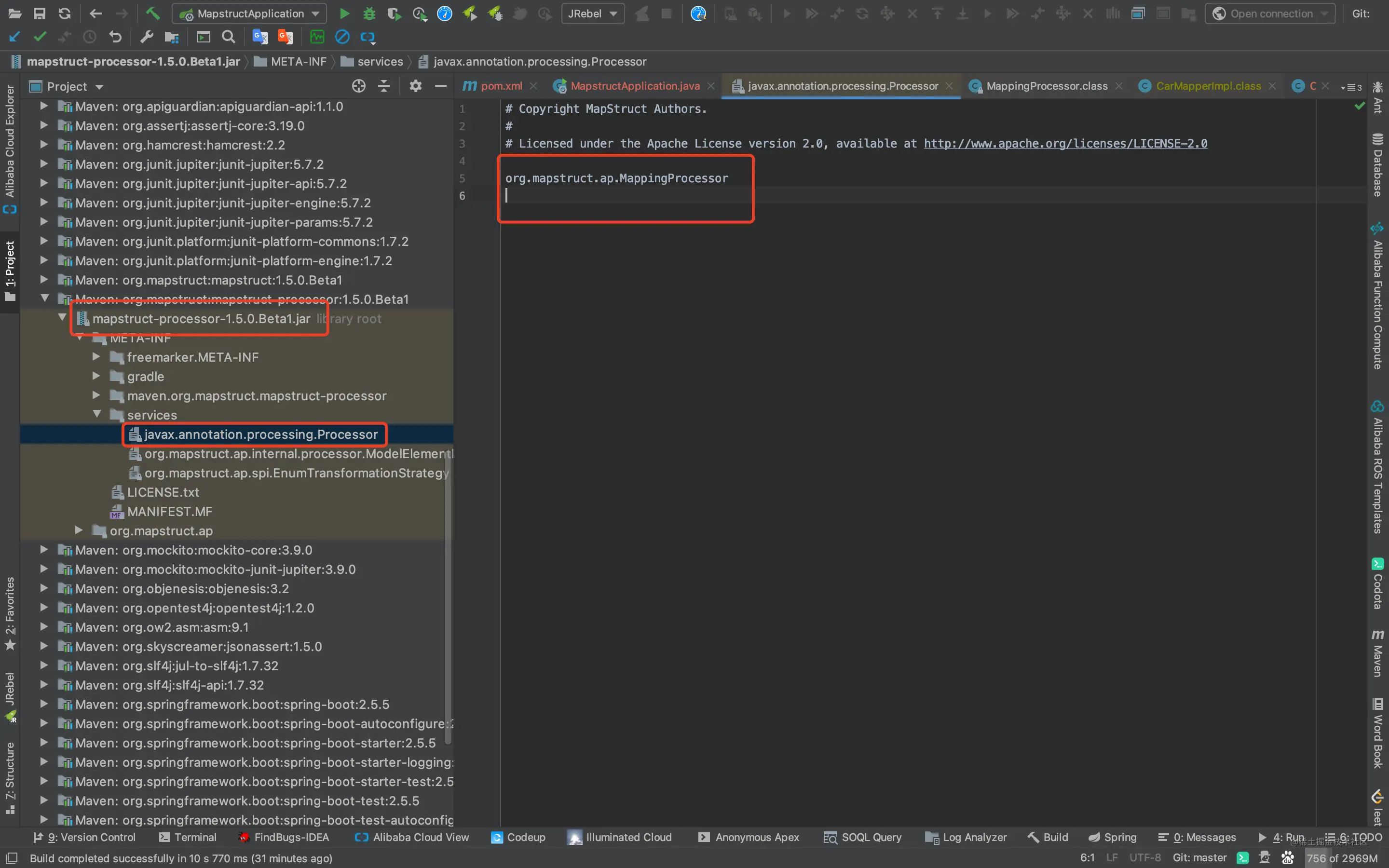
Task: Toggle the Terminal tool window
Action: coord(188,837)
